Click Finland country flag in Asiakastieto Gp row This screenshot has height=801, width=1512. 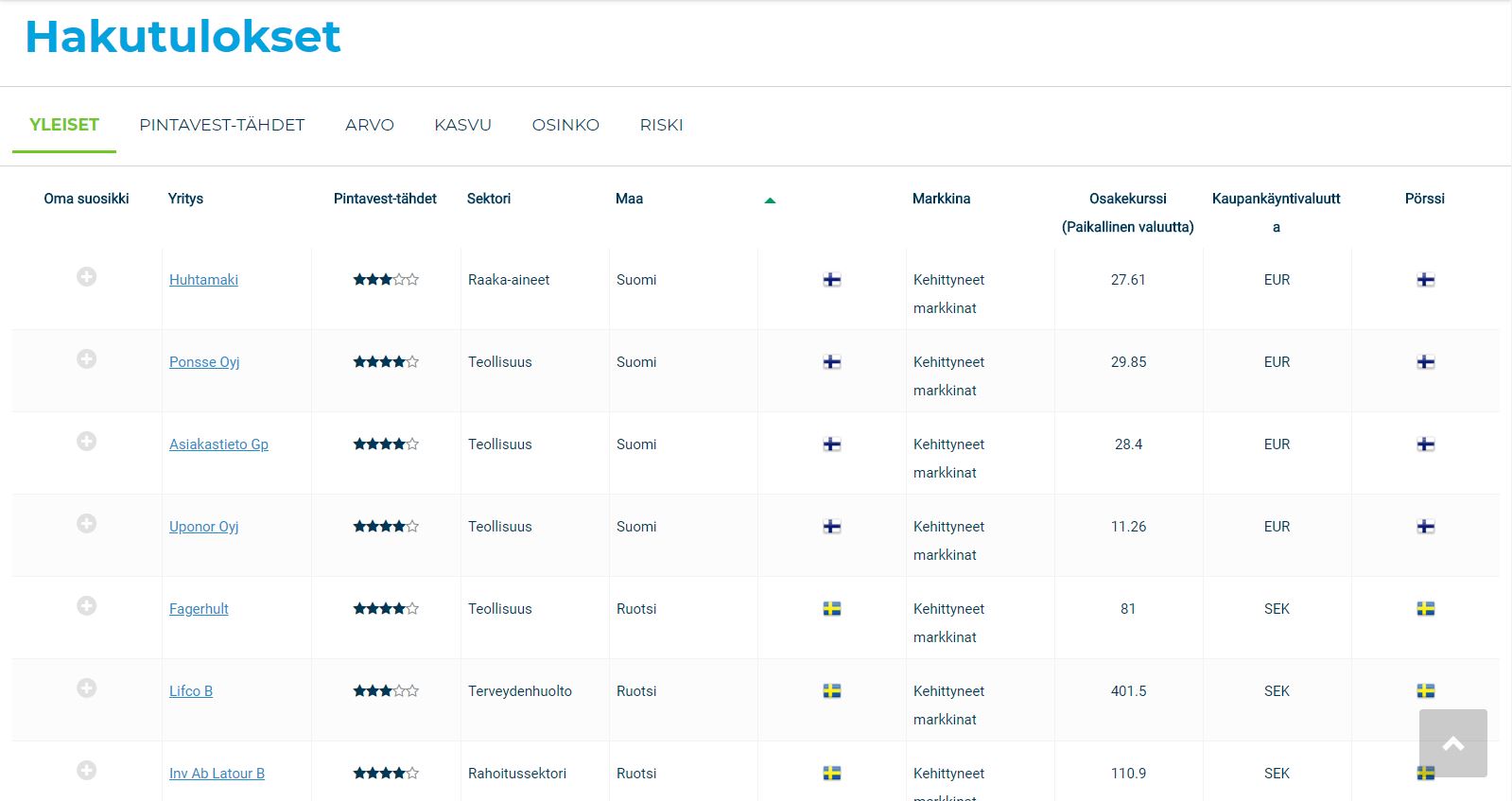[832, 444]
